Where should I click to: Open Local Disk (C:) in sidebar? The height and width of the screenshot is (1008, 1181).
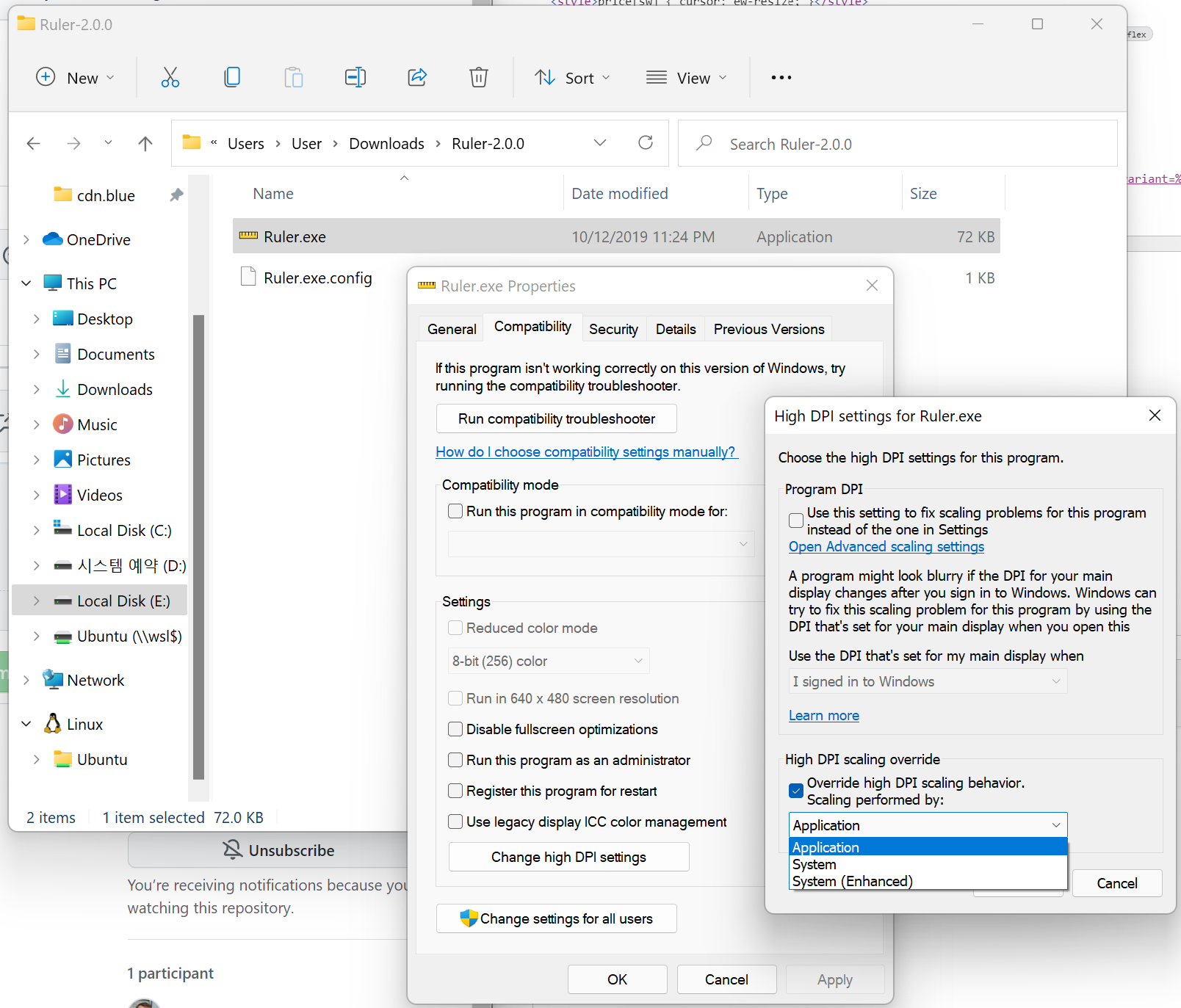click(x=123, y=530)
